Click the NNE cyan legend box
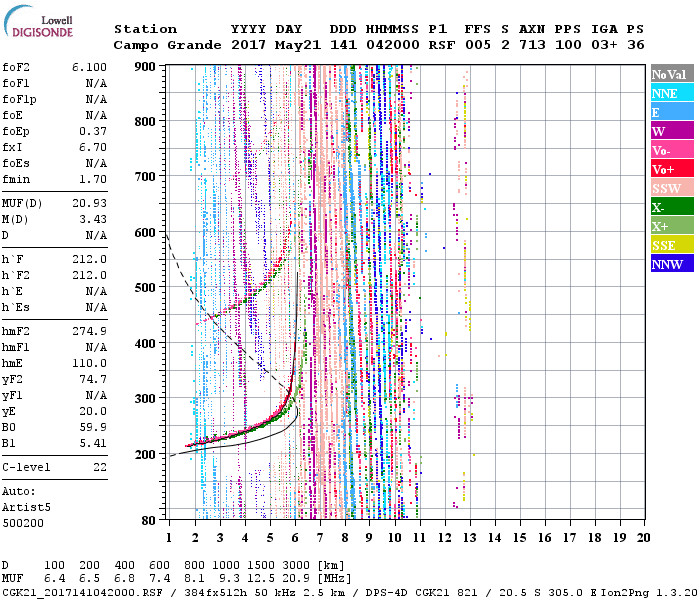Image resolution: width=700 pixels, height=600 pixels. coord(671,93)
